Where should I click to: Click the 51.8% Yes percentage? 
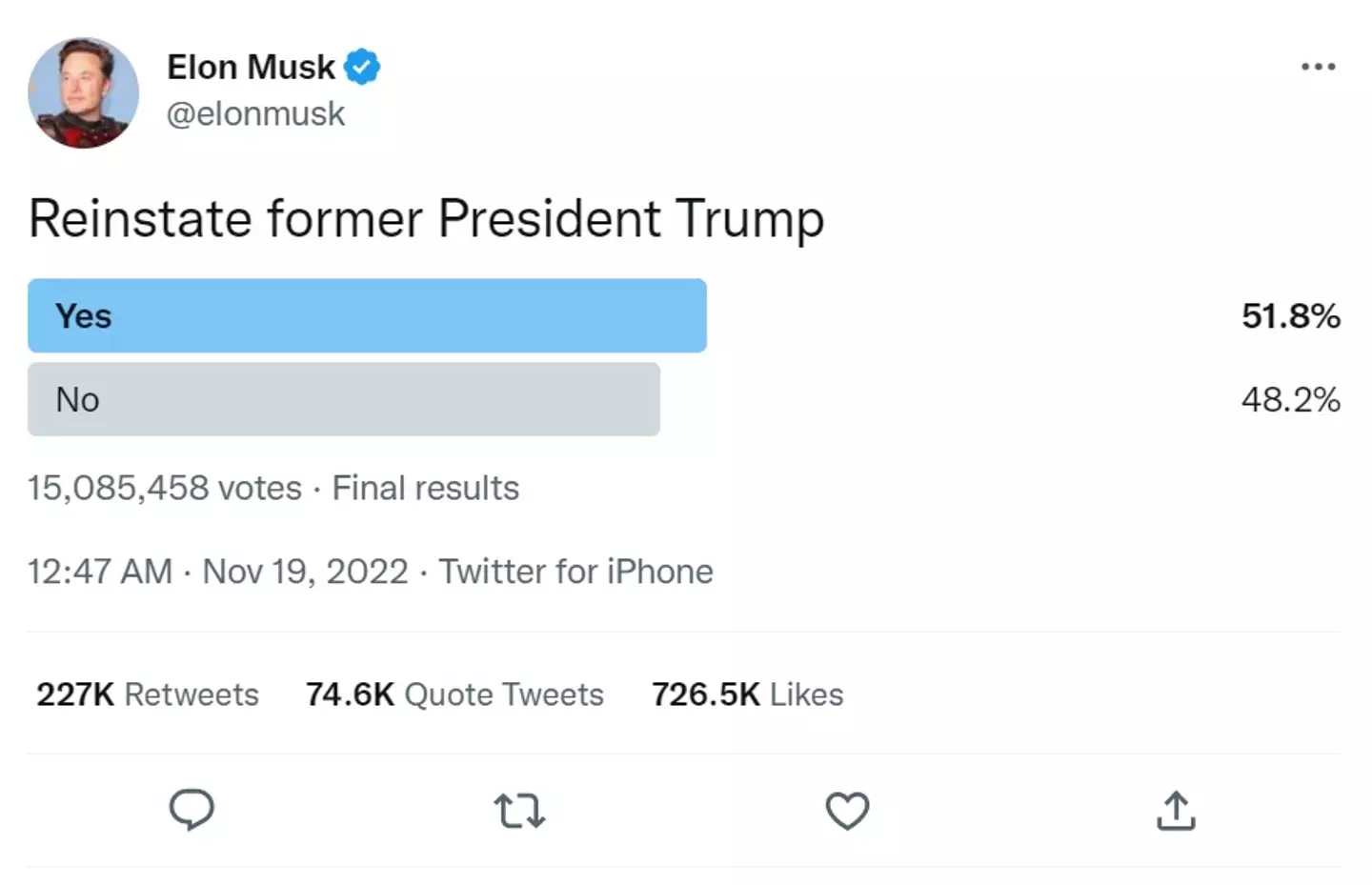pos(1290,316)
